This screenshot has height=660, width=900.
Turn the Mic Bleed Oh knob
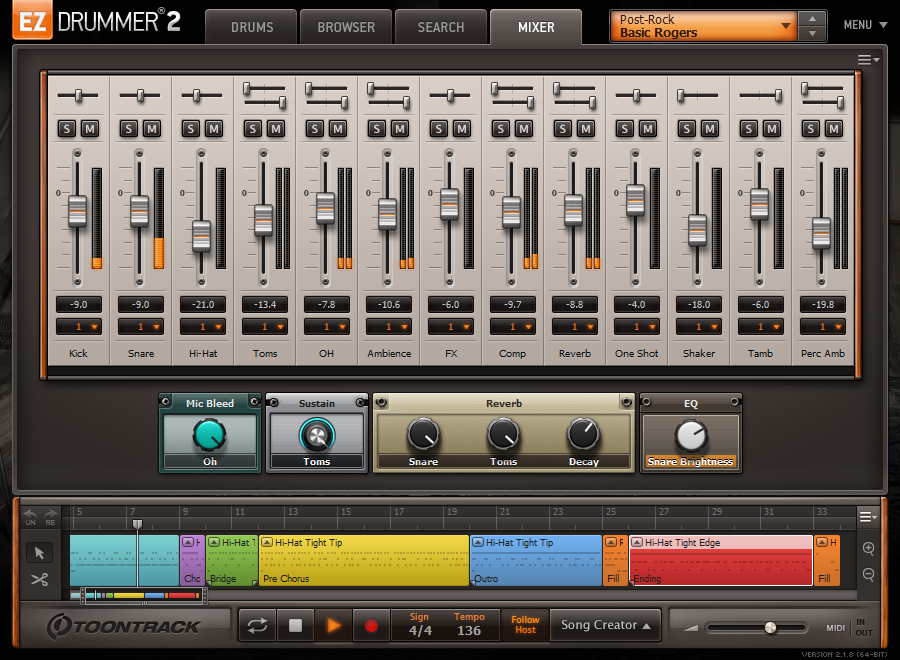pyautogui.click(x=210, y=435)
